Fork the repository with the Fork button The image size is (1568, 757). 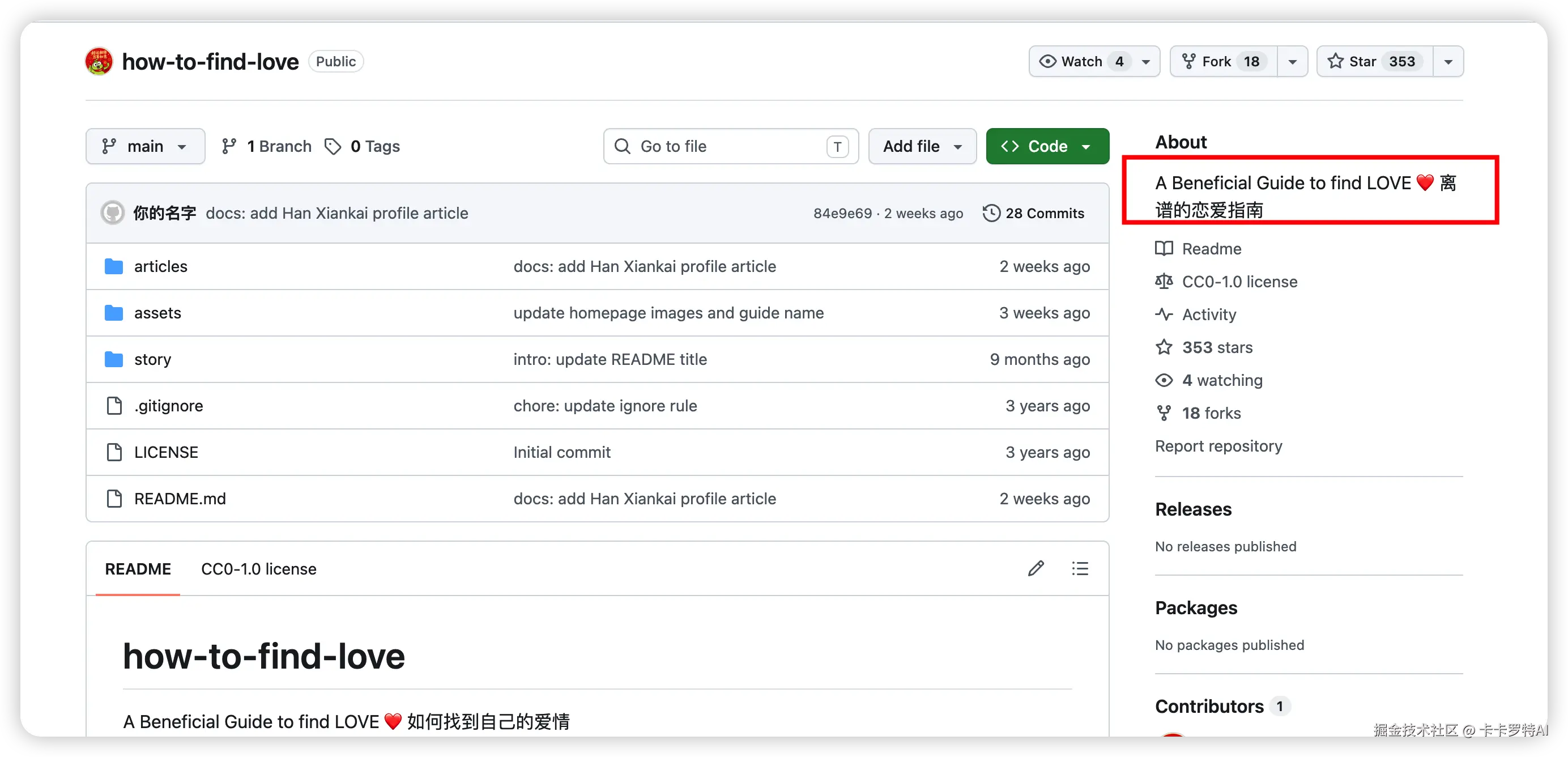point(1224,62)
